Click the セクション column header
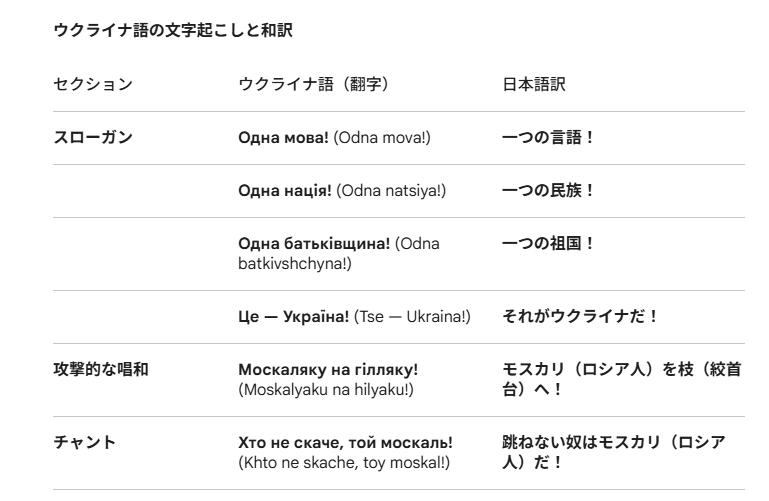Image resolution: width=769 pixels, height=501 pixels. pos(92,85)
